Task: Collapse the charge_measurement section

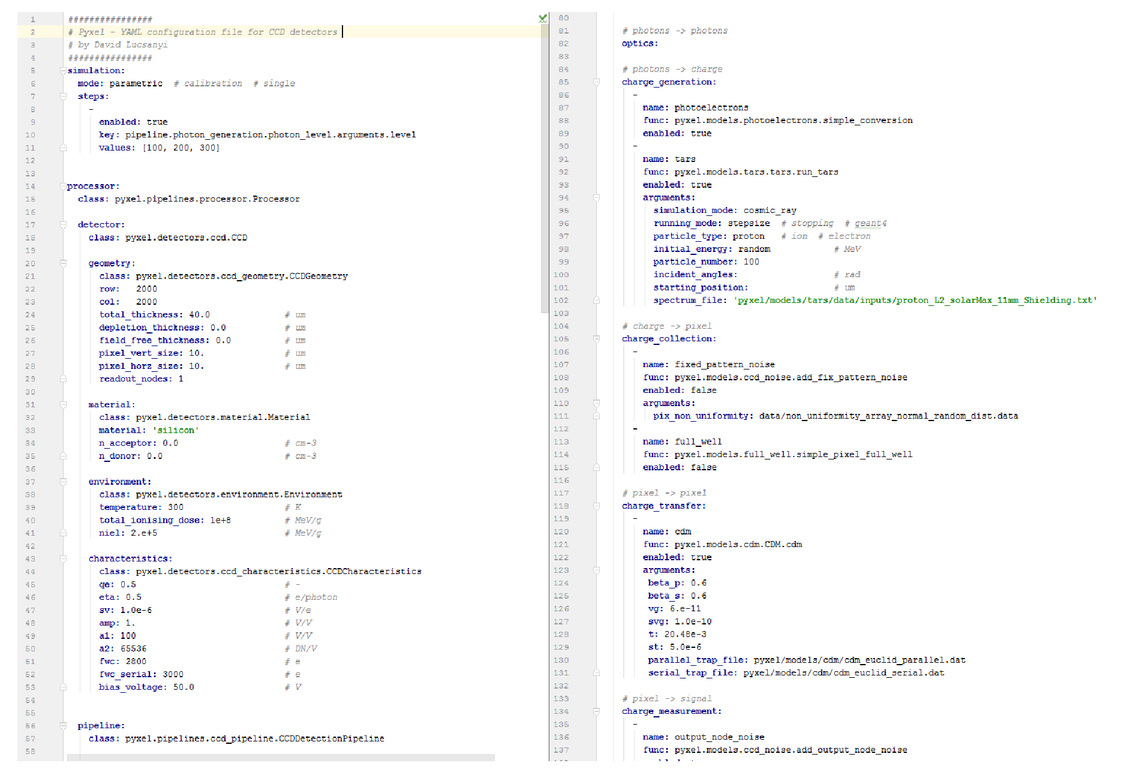Action: point(597,712)
